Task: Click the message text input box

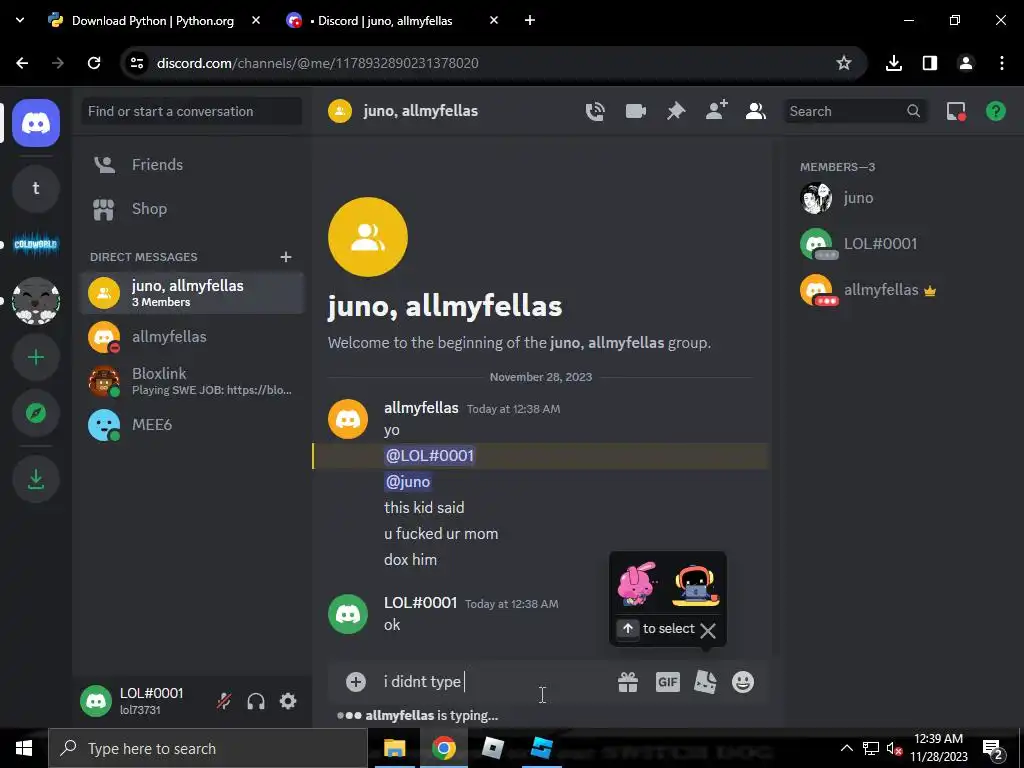Action: [493, 682]
